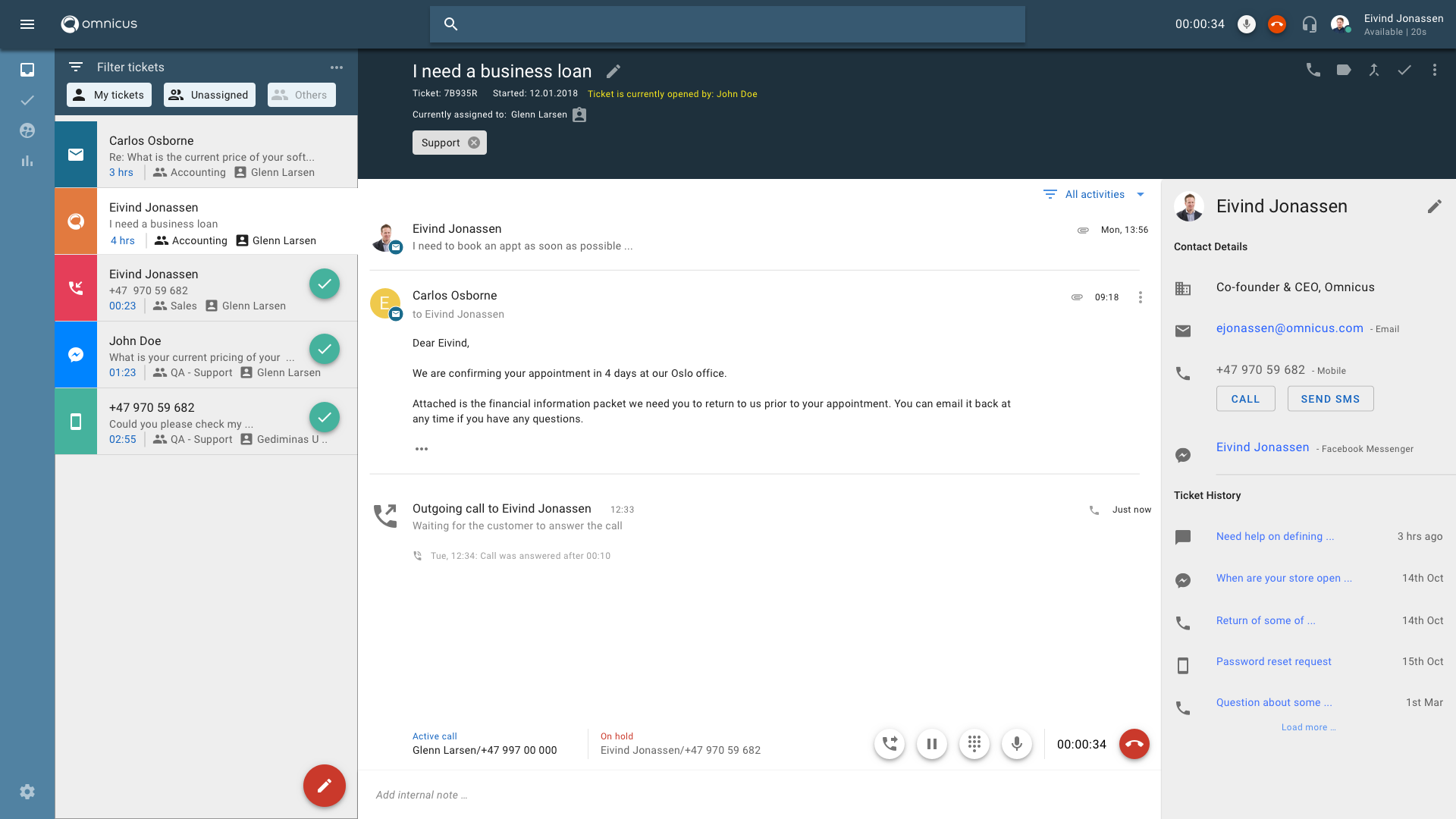
Task: Add a tag using the label icon
Action: pos(1344,69)
